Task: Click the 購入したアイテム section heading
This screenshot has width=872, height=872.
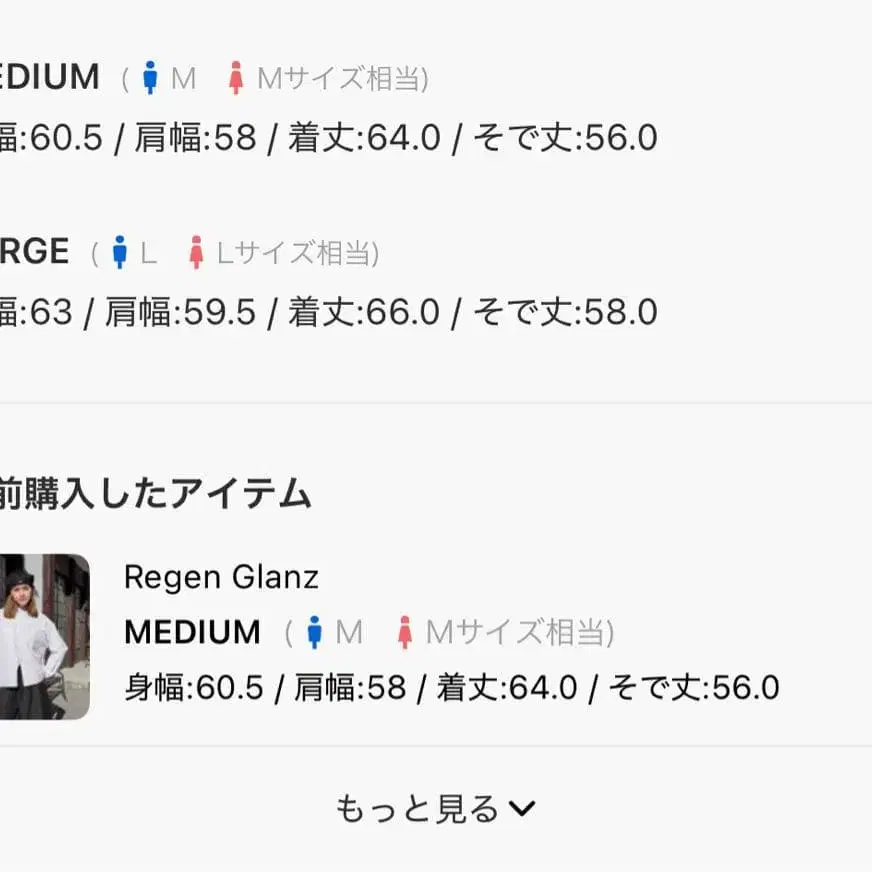Action: 157,494
